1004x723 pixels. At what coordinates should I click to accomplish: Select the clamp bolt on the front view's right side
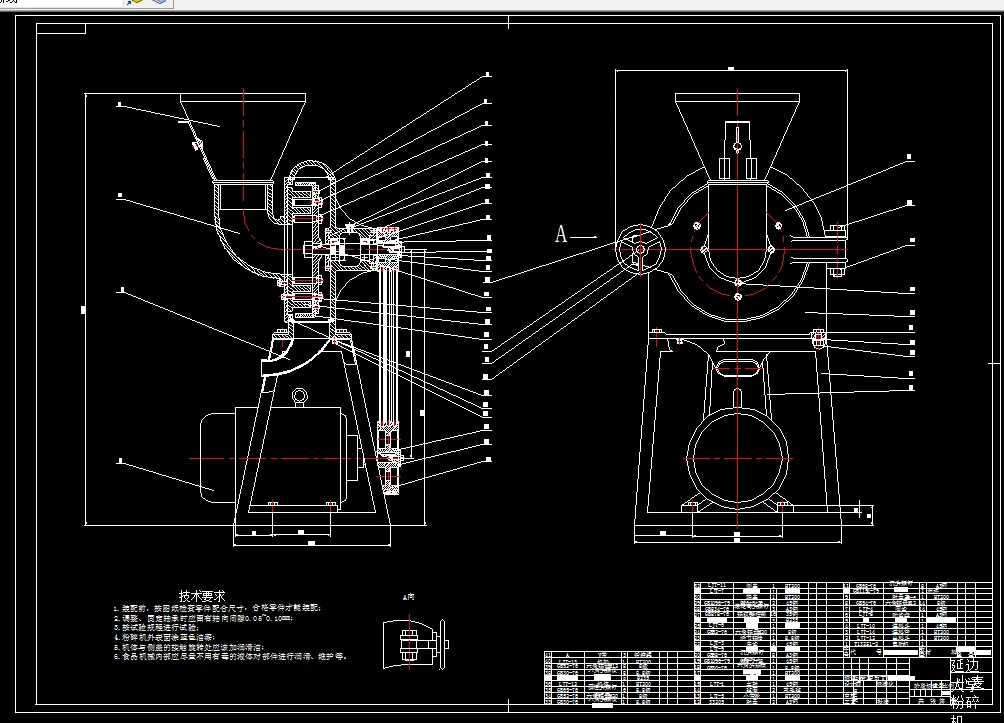tap(836, 250)
